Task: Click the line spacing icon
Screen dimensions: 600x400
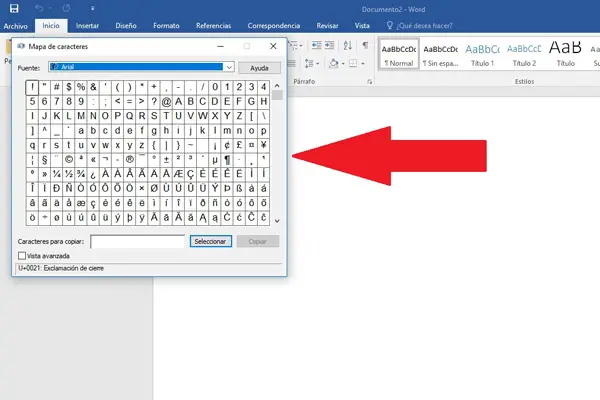Action: click(x=309, y=63)
